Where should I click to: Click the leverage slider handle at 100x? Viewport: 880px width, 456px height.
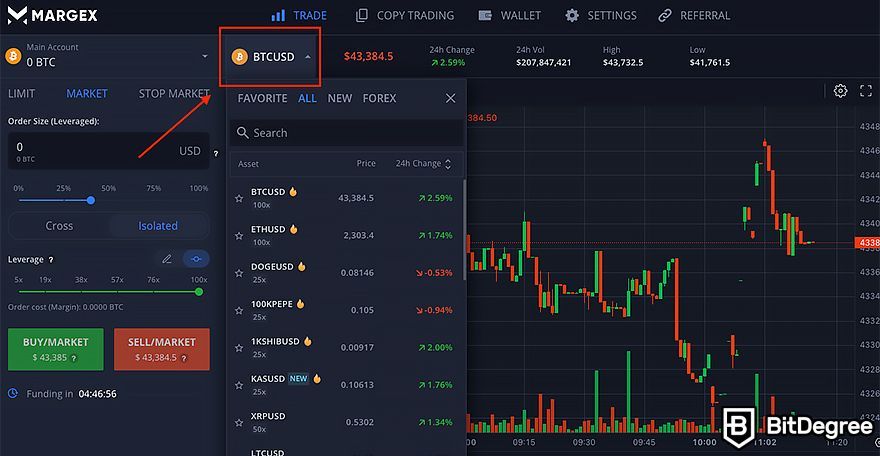pos(199,292)
